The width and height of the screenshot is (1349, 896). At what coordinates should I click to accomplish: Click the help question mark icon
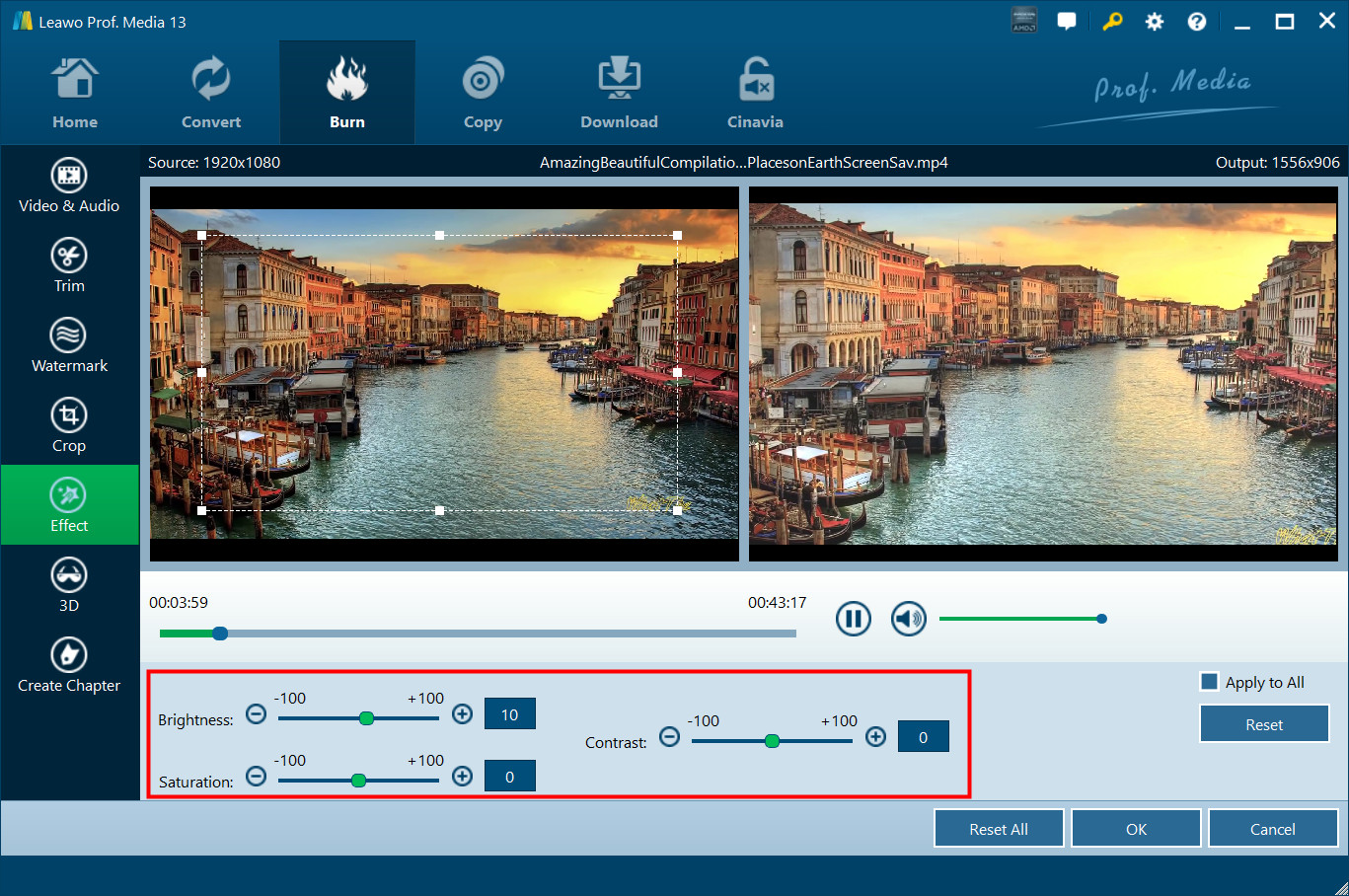[1196, 22]
